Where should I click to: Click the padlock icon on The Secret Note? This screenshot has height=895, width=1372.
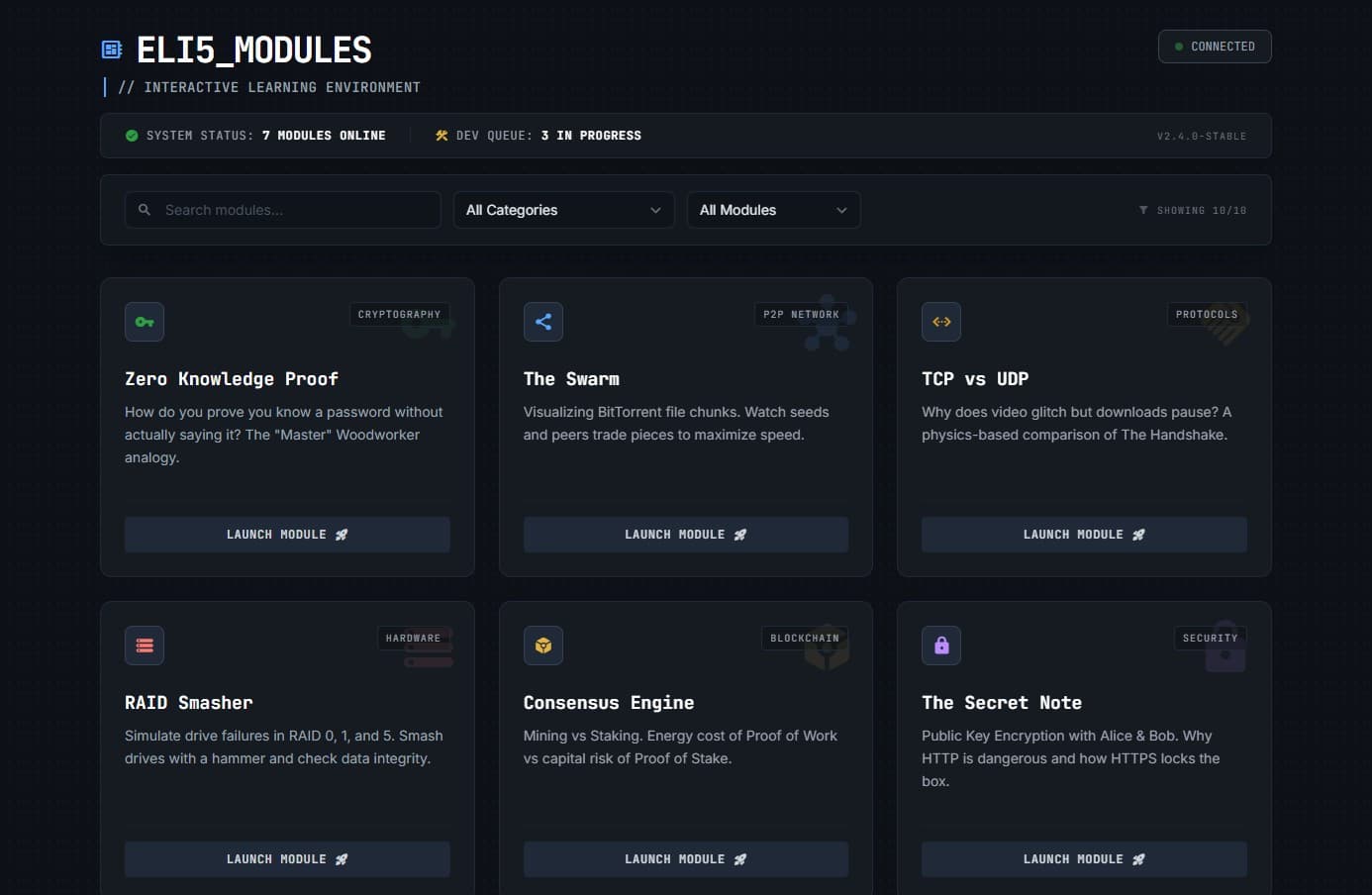point(940,645)
